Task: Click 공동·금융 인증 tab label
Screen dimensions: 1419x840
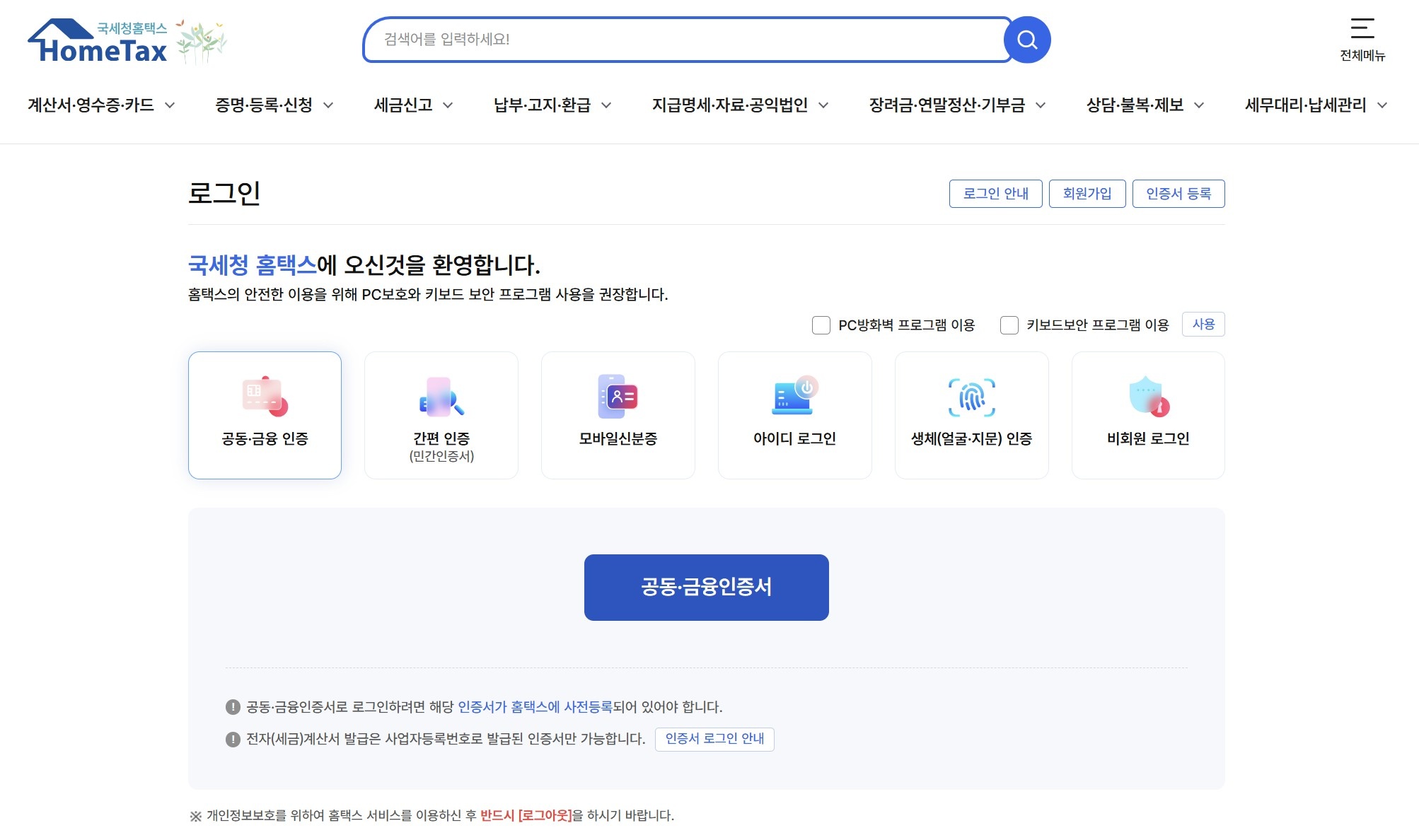Action: 265,439
